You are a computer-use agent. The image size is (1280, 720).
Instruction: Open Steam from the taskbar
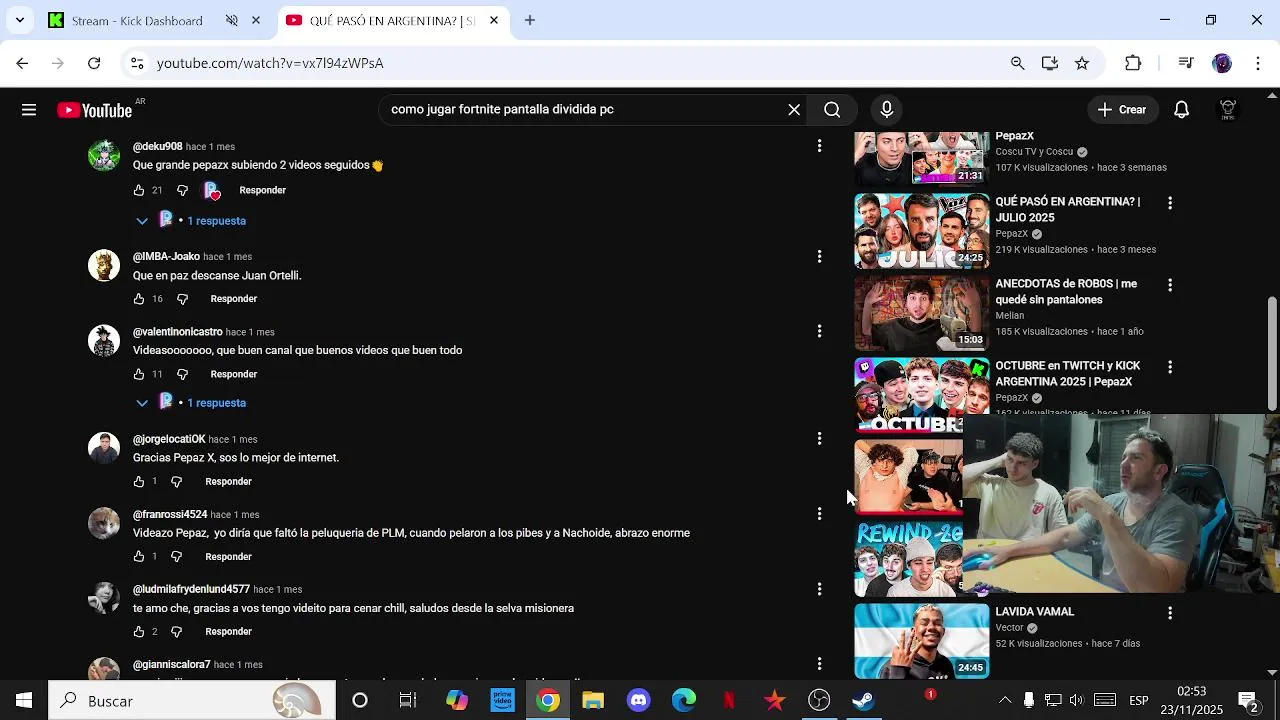tap(864, 701)
